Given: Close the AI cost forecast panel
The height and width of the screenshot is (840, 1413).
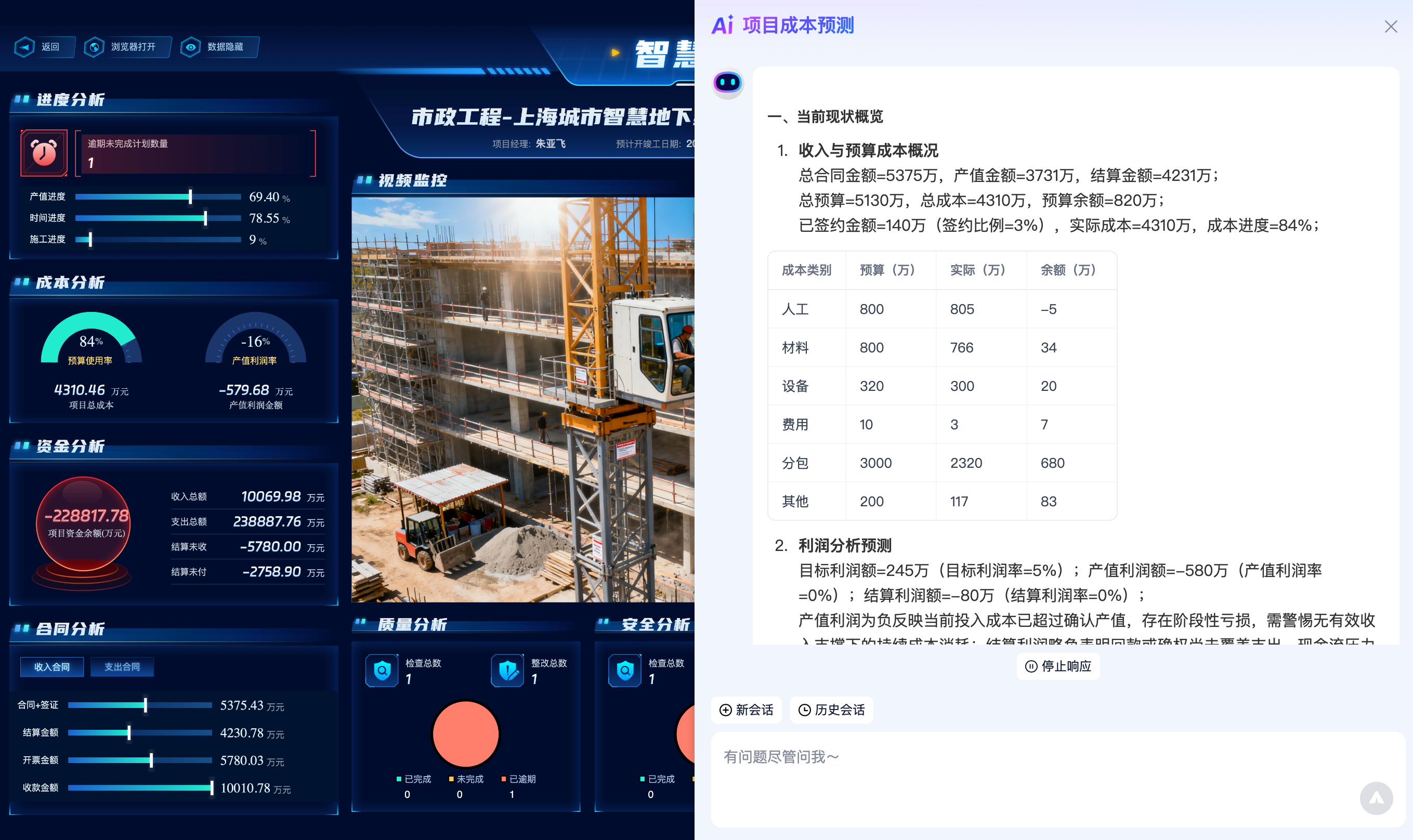Looking at the screenshot, I should [x=1390, y=27].
